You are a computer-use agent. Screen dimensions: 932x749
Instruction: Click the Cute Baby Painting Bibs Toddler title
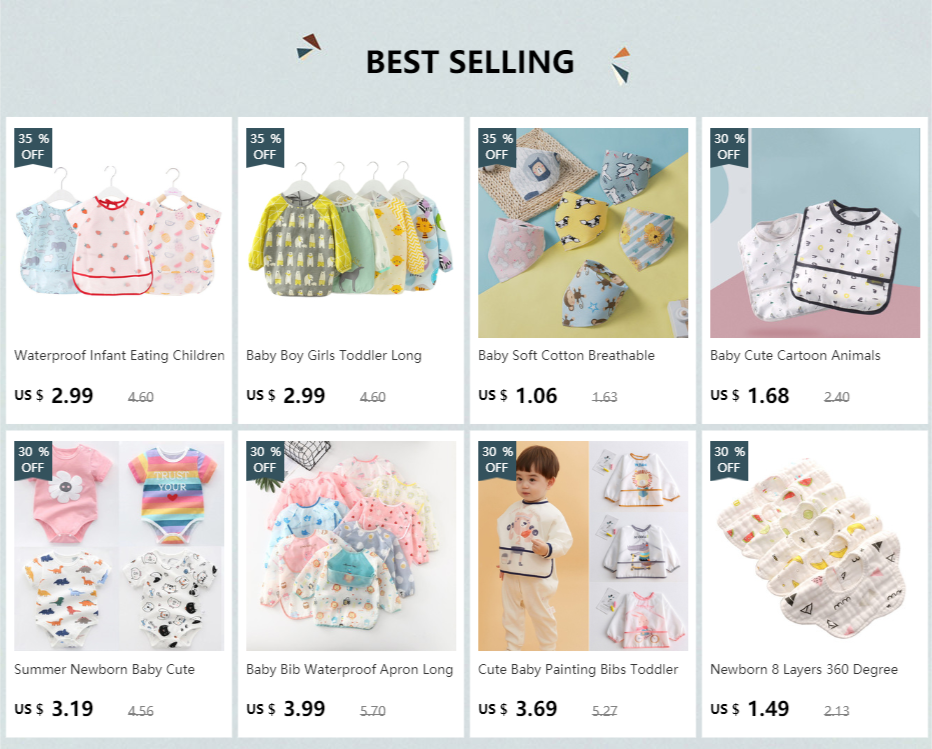(578, 669)
